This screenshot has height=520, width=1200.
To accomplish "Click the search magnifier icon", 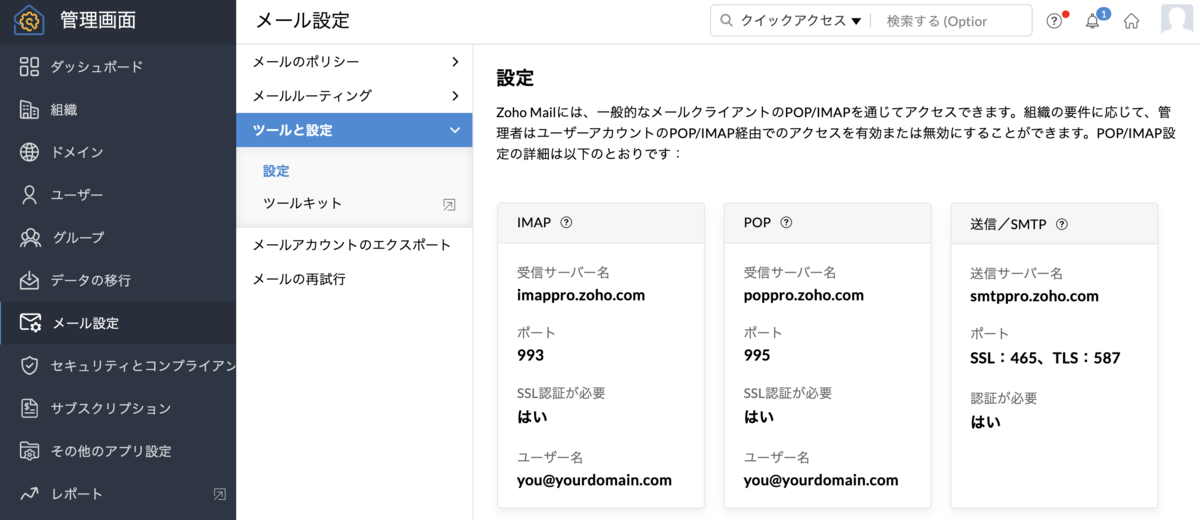I will (726, 20).
